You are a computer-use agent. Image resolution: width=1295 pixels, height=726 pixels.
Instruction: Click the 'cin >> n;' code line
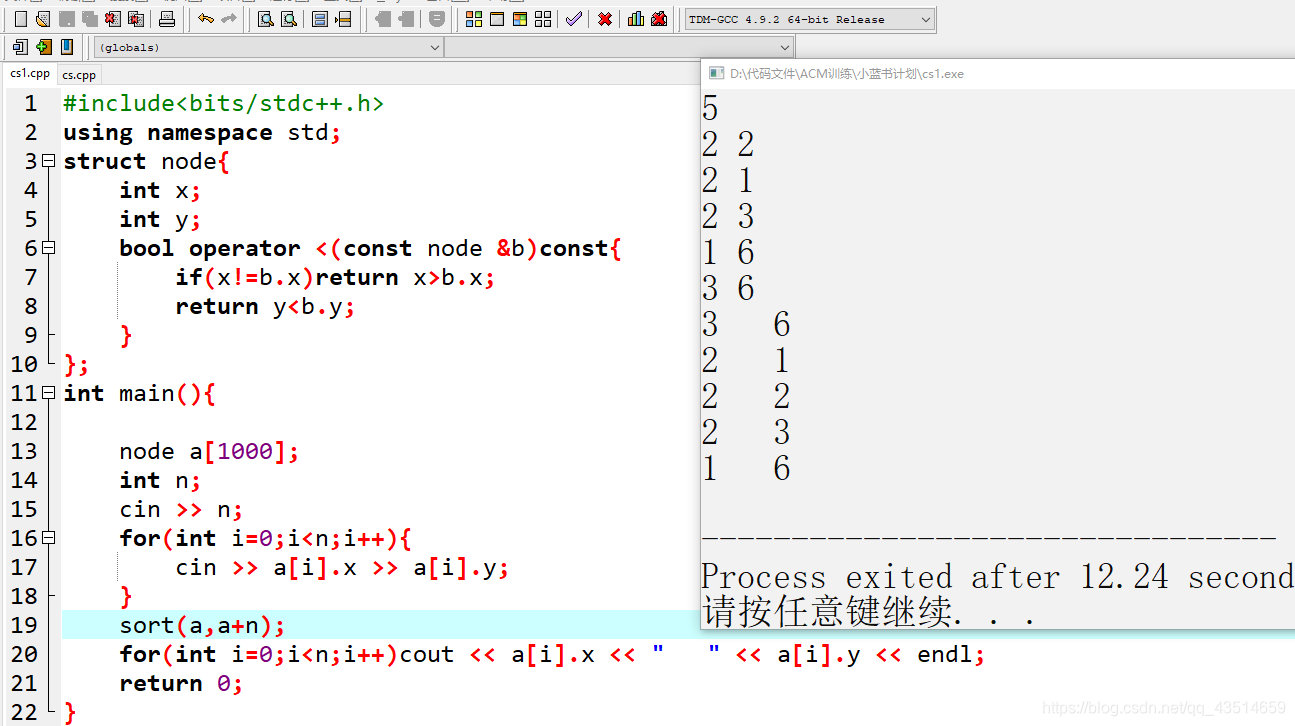(181, 510)
